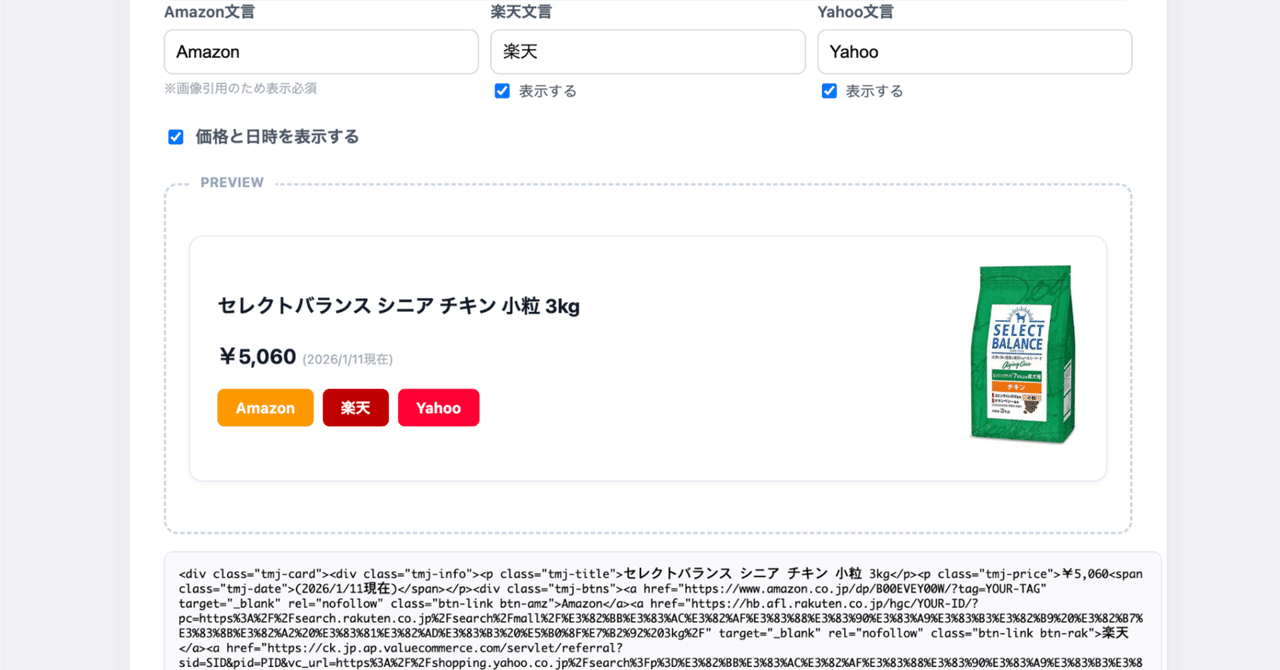Click the orange Amazon button in preview

pyautogui.click(x=265, y=408)
